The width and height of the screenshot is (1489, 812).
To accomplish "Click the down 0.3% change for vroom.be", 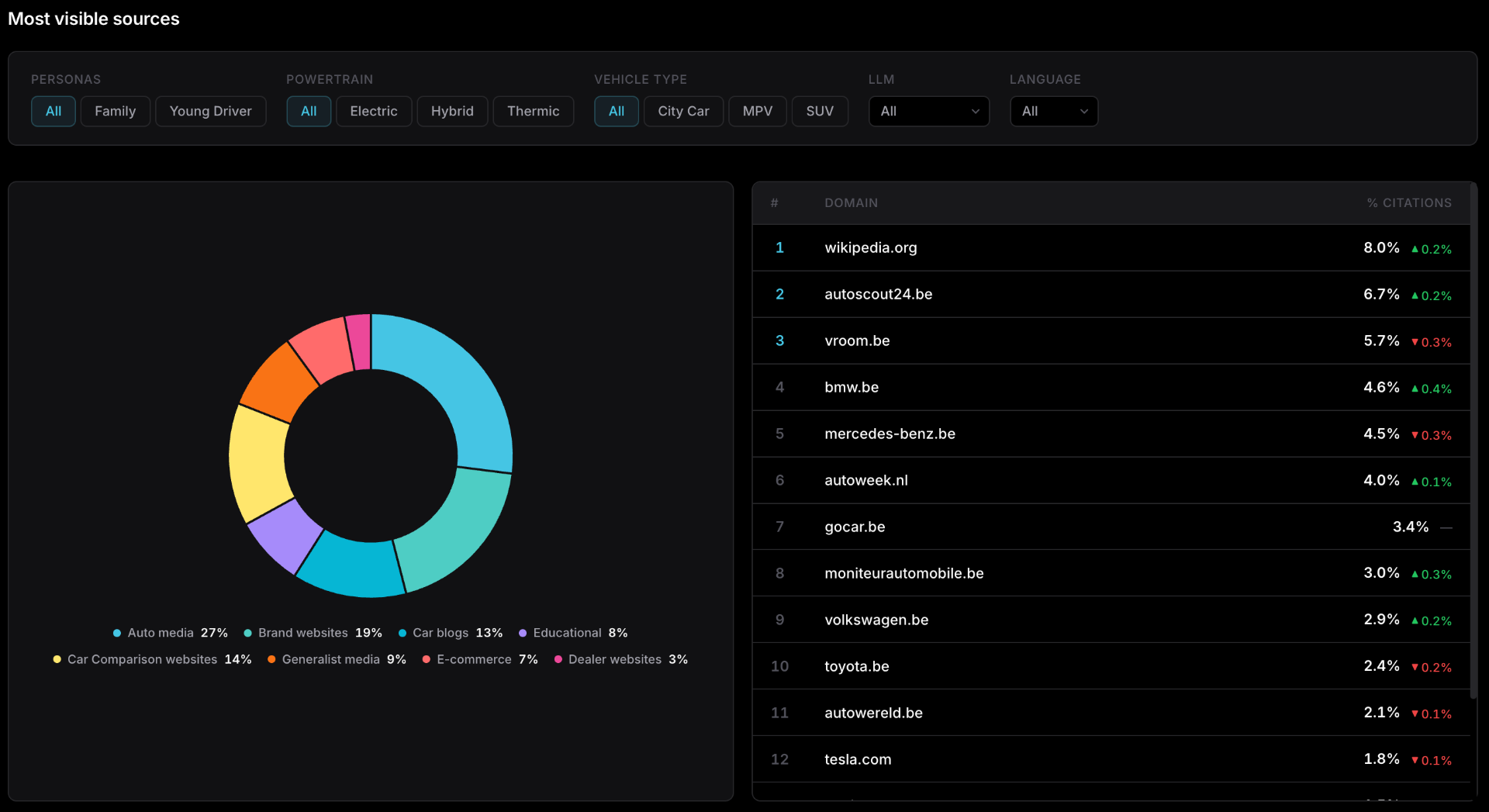I will click(1432, 342).
